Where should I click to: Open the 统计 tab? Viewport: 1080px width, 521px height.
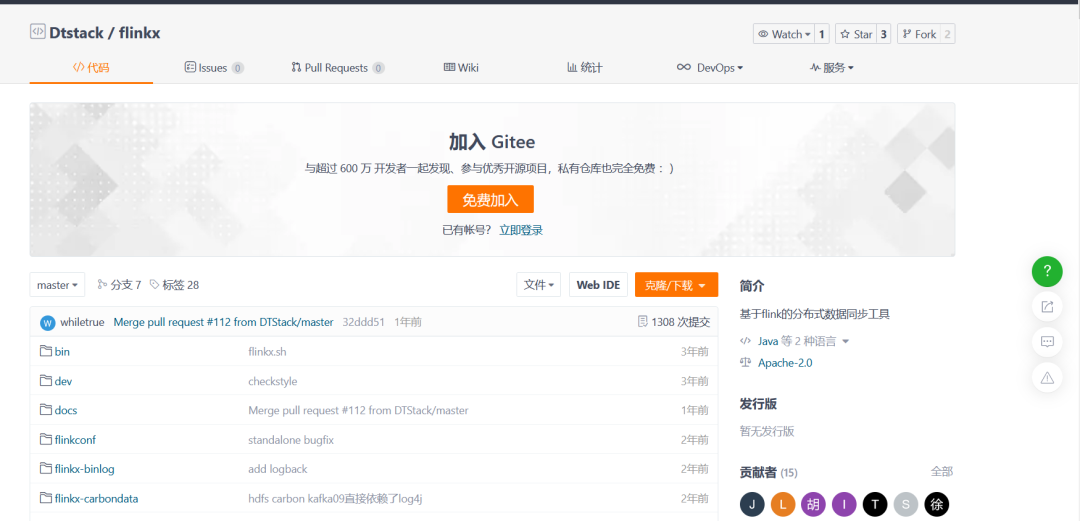[x=585, y=68]
